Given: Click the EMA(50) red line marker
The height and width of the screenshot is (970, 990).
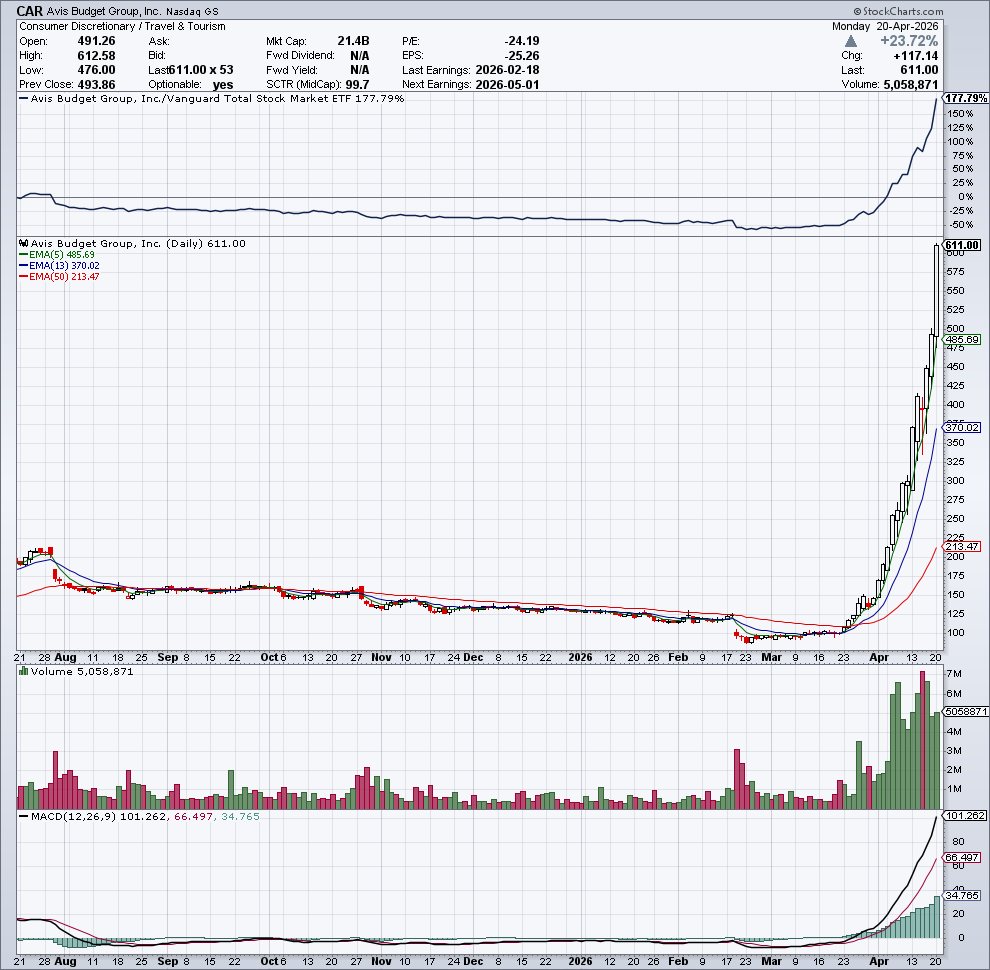Looking at the screenshot, I should pyautogui.click(x=24, y=277).
